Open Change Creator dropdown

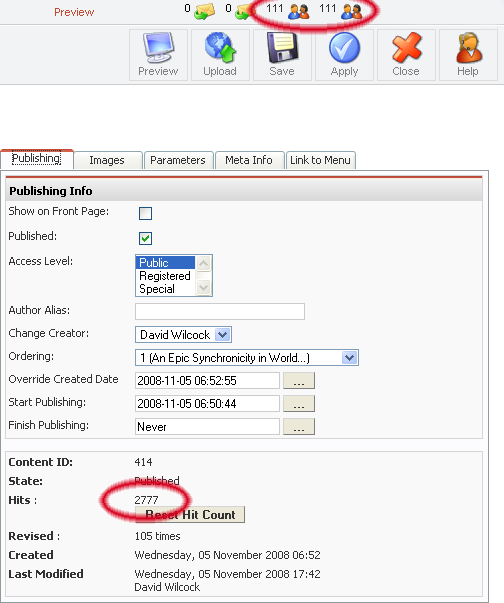183,335
